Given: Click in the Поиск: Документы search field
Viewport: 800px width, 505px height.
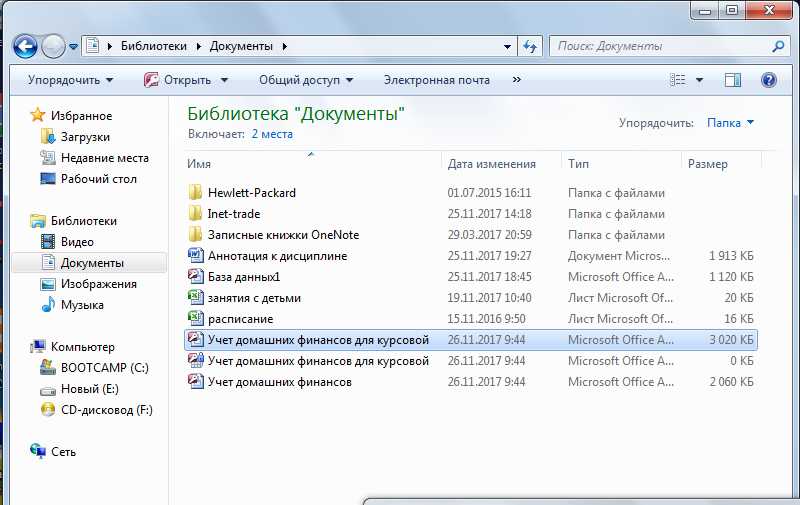Looking at the screenshot, I should click(x=660, y=46).
